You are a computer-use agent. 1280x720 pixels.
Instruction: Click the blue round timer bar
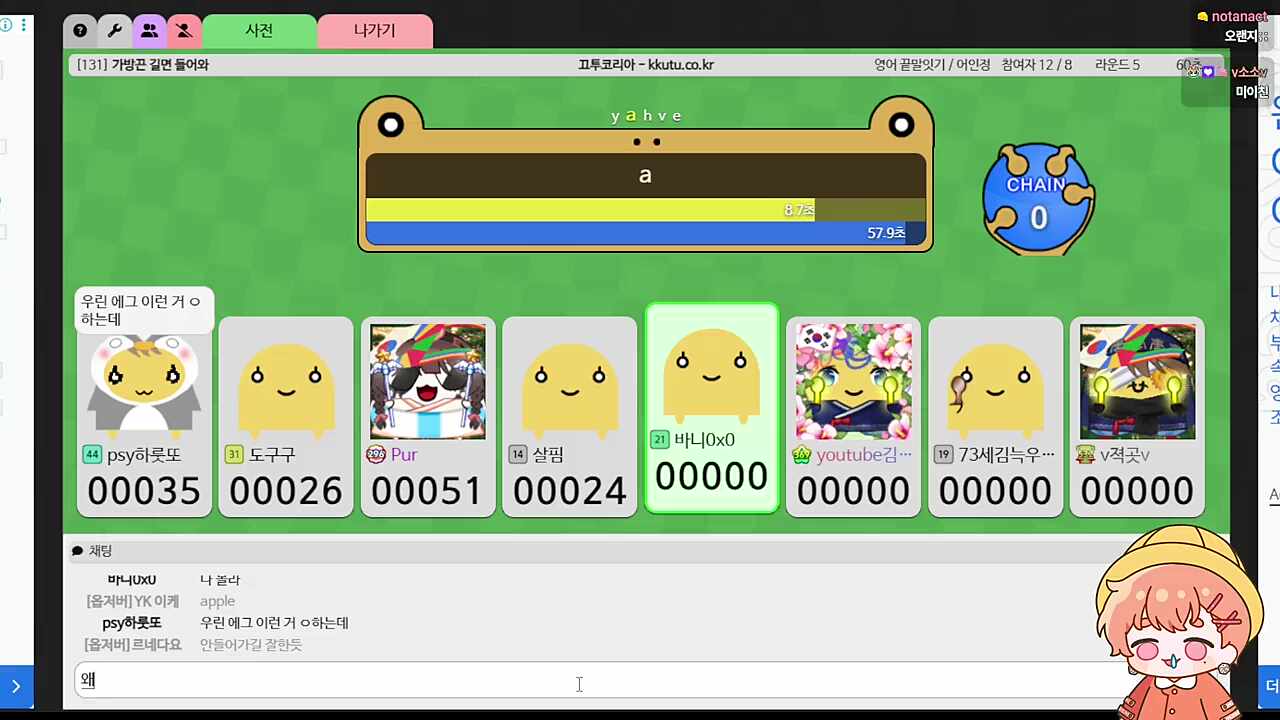point(646,233)
